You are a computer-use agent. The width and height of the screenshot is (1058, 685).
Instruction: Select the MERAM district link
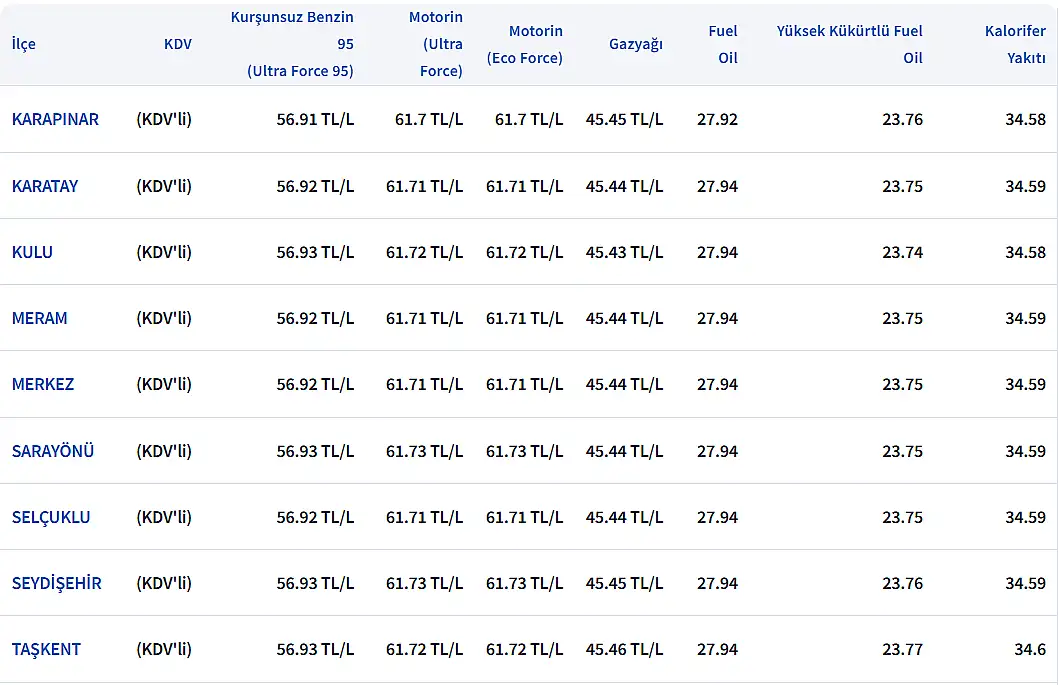[x=40, y=318]
